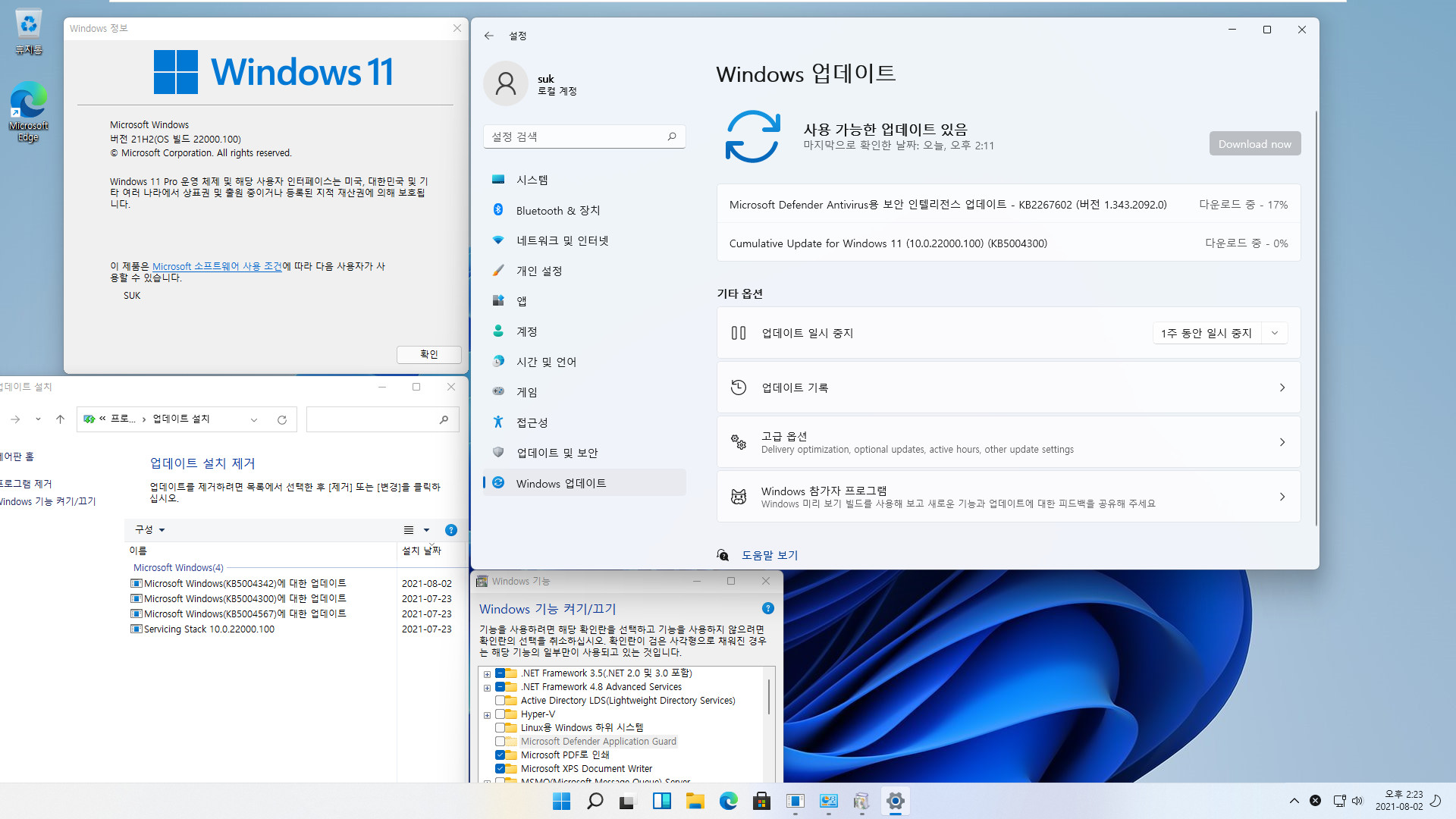Open 고급 옵션 settings page
Image resolution: width=1456 pixels, height=819 pixels.
click(x=1008, y=442)
